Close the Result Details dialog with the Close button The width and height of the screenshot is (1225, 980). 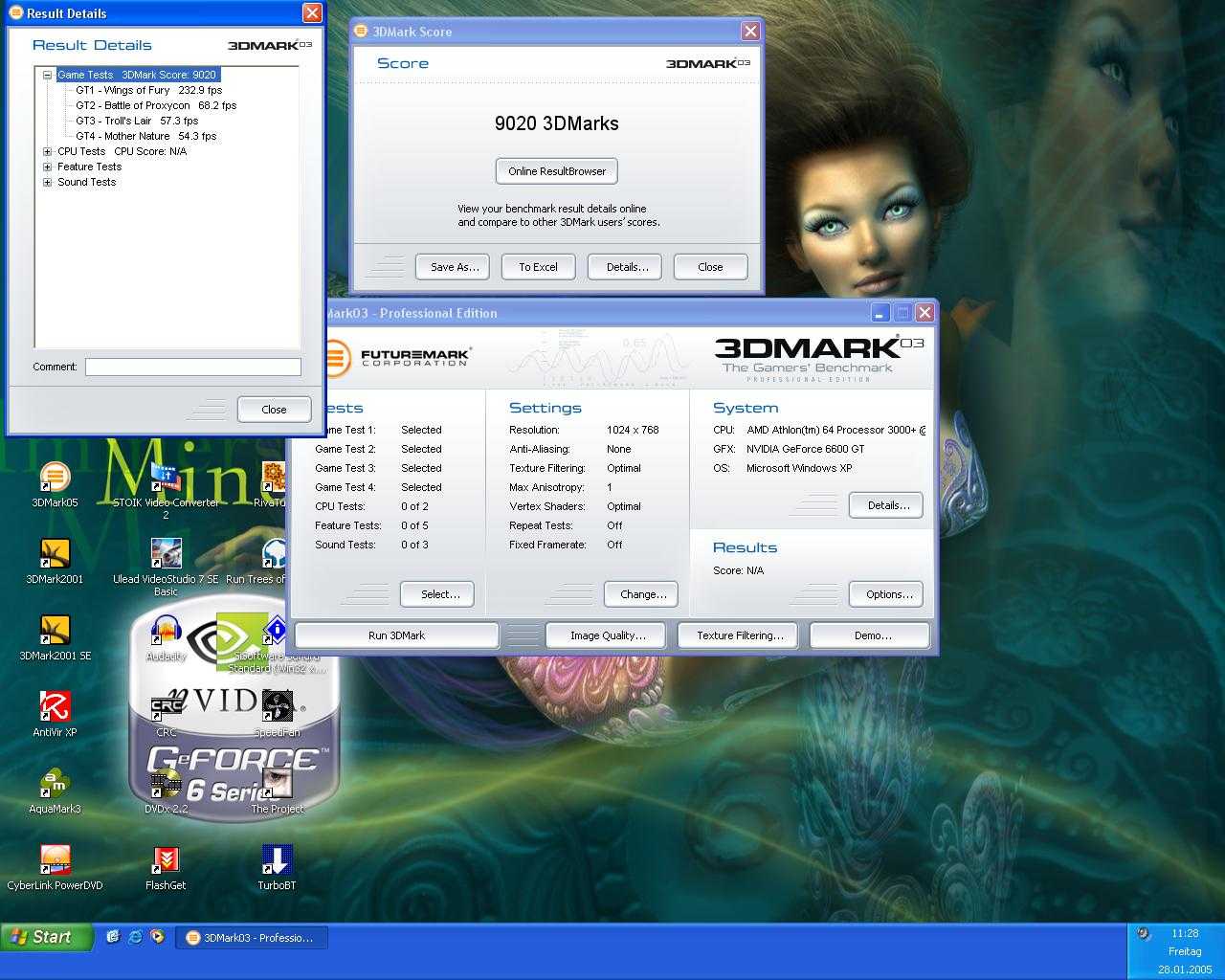point(274,410)
